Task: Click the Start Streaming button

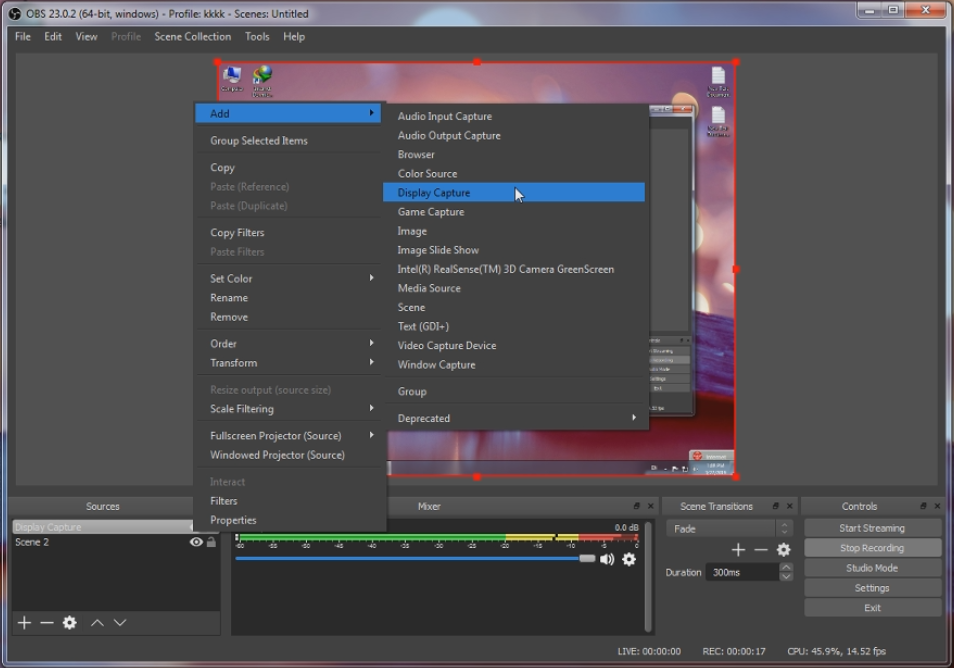Action: [872, 528]
